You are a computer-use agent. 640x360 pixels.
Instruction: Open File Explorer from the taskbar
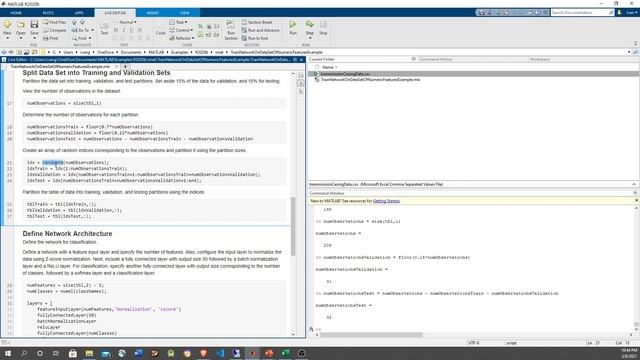(x=89, y=353)
